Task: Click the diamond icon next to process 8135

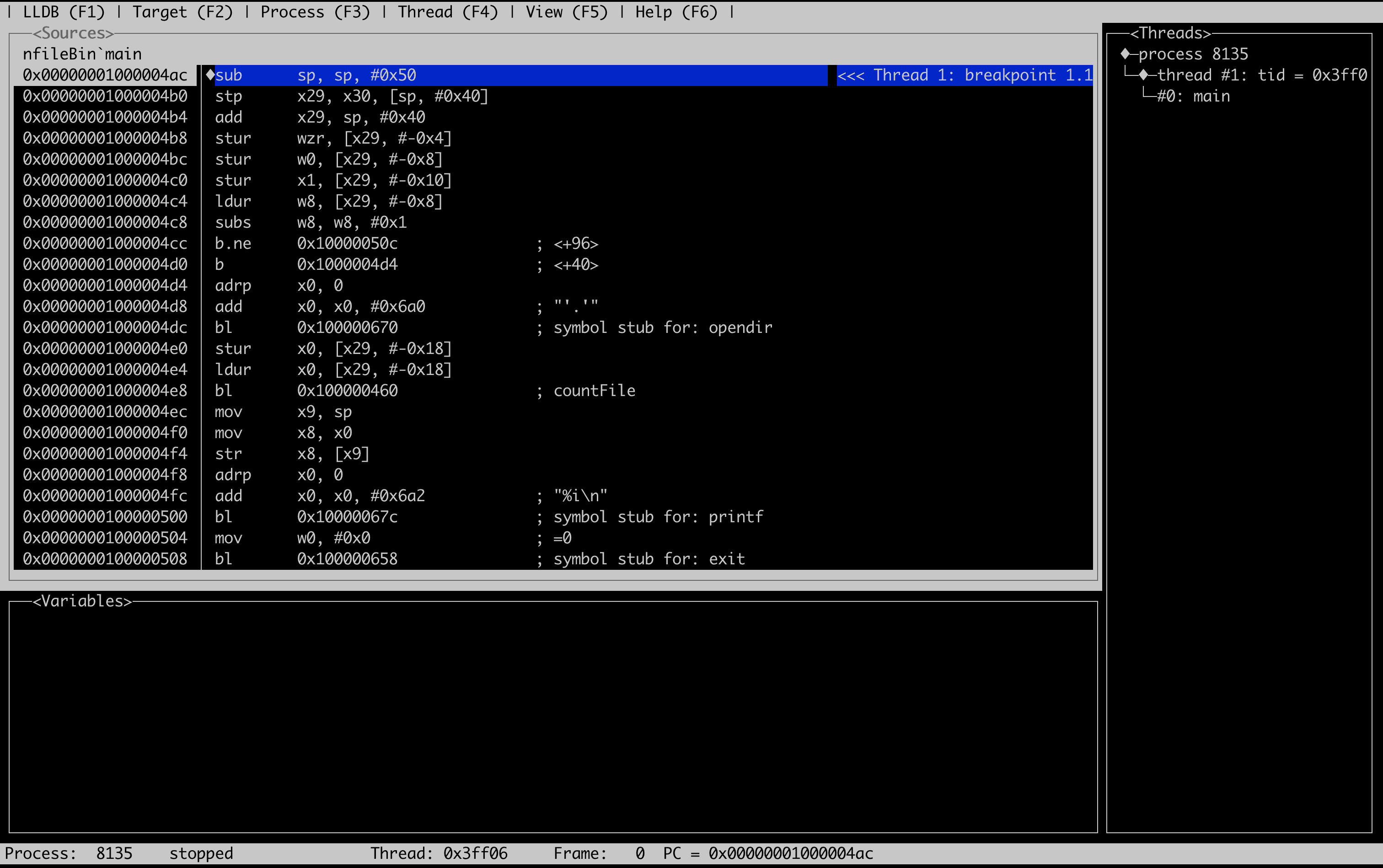Action: coord(1126,54)
